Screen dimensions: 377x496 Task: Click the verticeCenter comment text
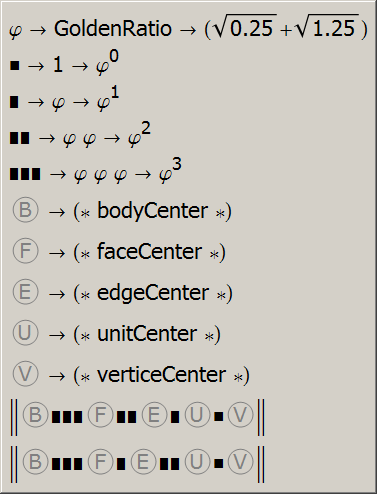coord(161,374)
